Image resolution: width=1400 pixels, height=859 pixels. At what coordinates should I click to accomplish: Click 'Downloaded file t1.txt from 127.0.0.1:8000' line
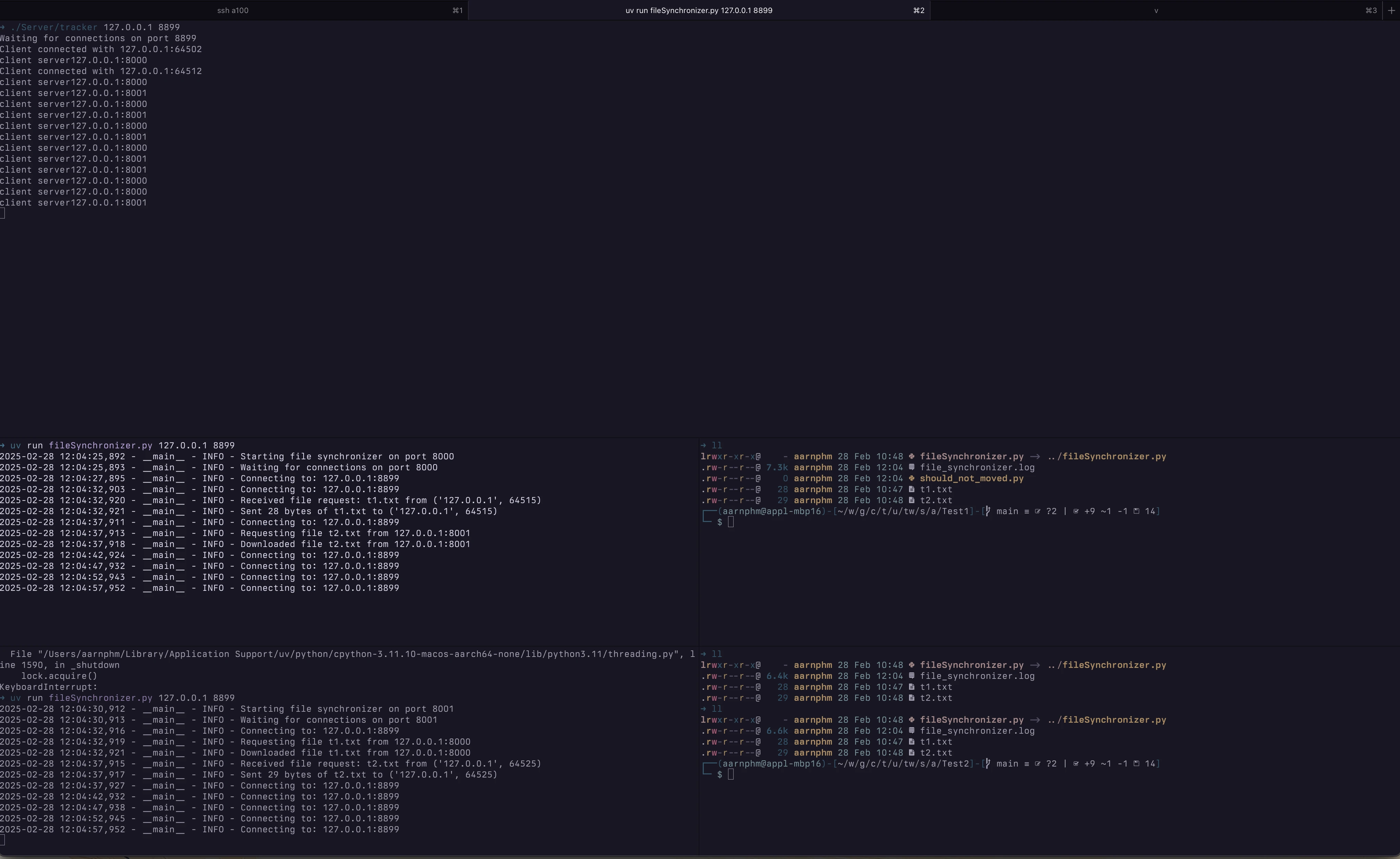click(235, 753)
